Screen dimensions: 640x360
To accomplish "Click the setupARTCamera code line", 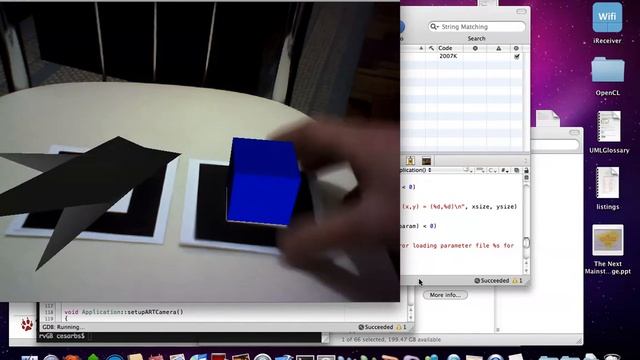I will point(124,312).
